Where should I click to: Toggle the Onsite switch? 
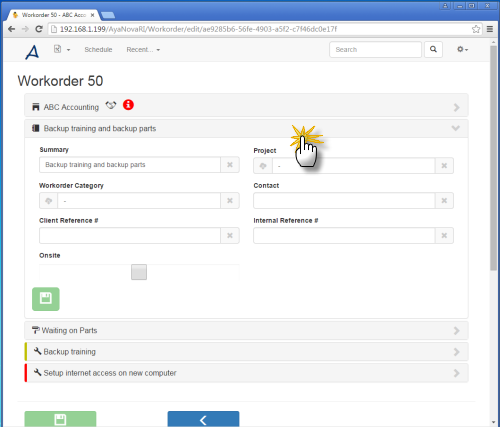139,272
